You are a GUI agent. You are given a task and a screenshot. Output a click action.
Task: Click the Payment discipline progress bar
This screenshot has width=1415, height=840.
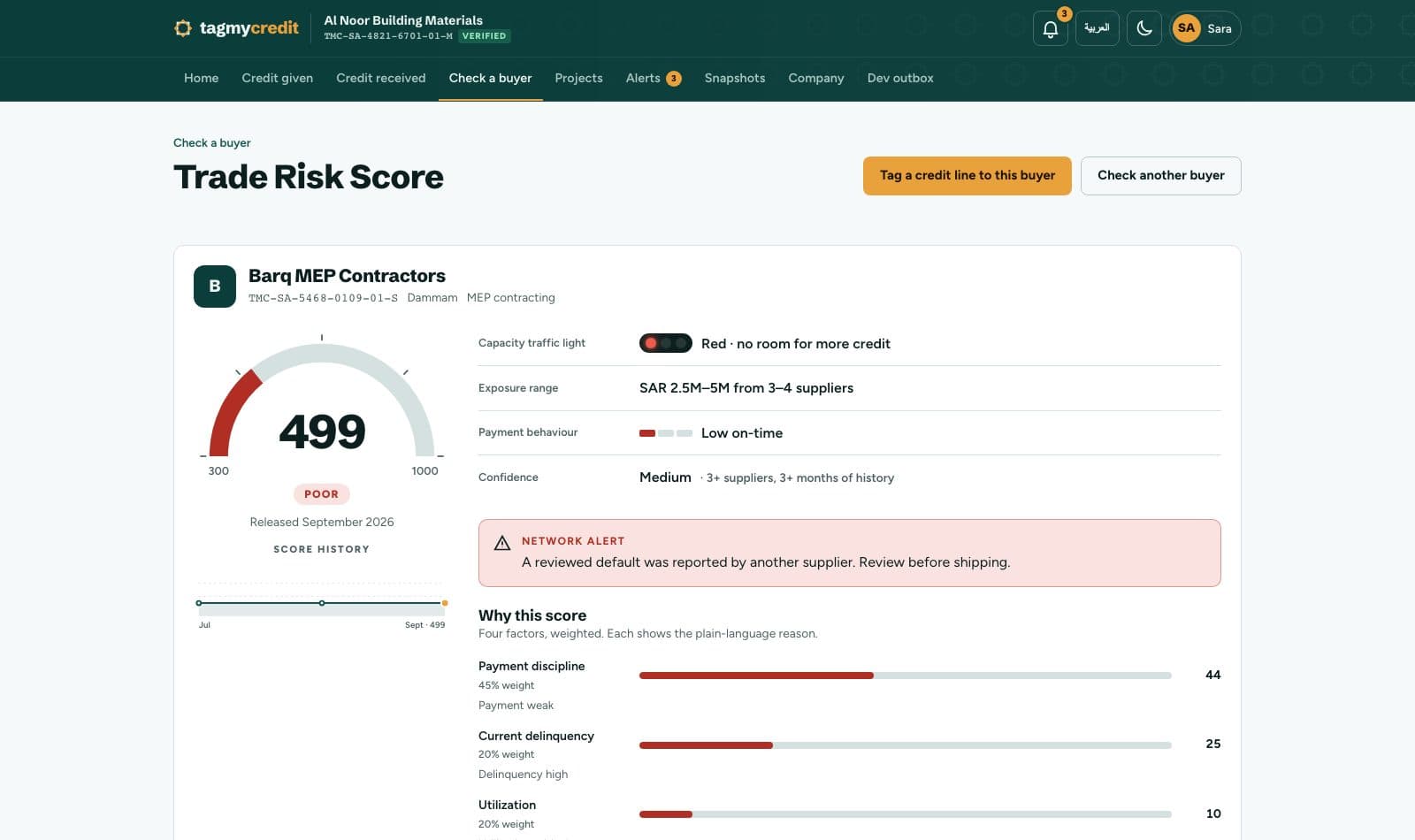coord(905,676)
